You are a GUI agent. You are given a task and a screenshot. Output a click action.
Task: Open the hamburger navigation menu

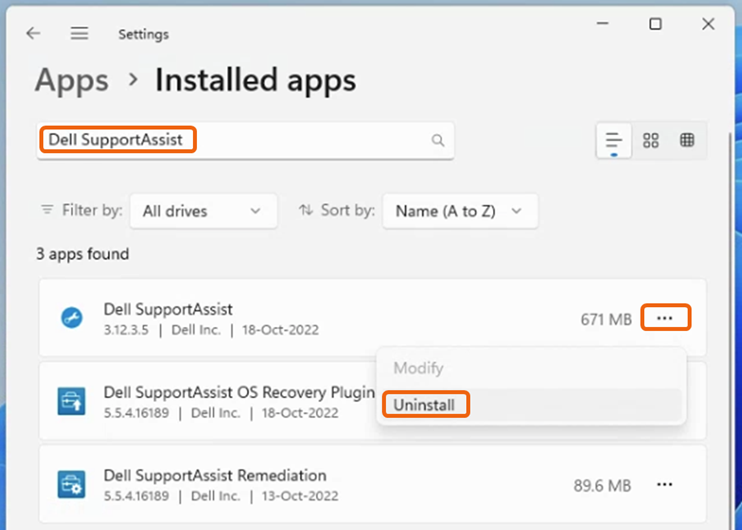(80, 34)
